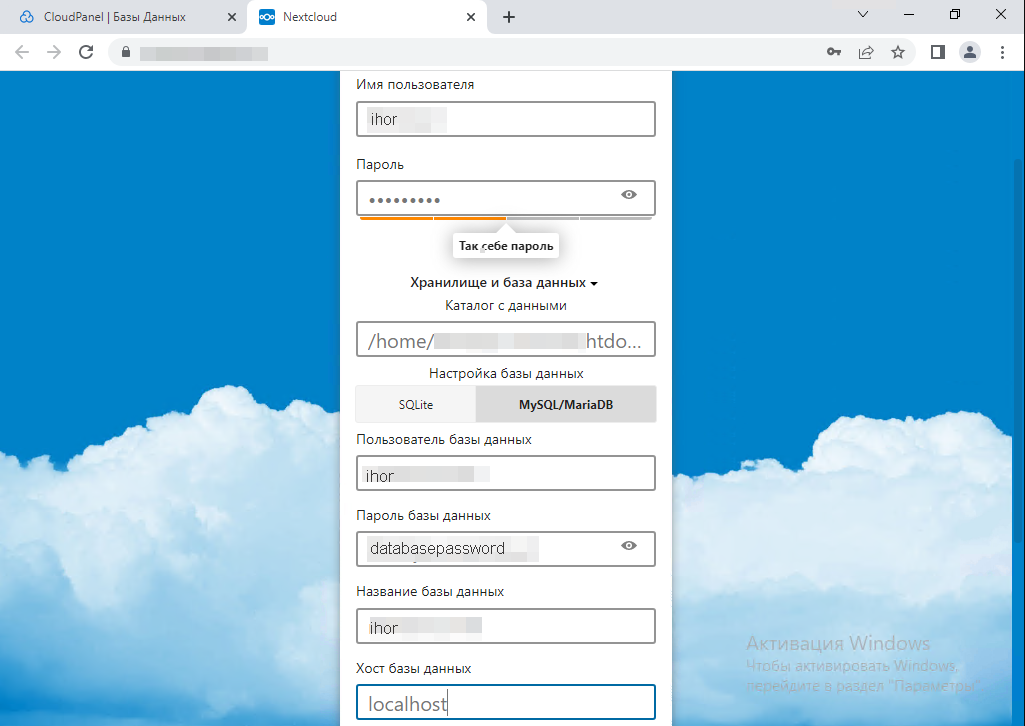Select the MySQL/MariaDB database option
This screenshot has width=1025, height=726.
point(566,405)
